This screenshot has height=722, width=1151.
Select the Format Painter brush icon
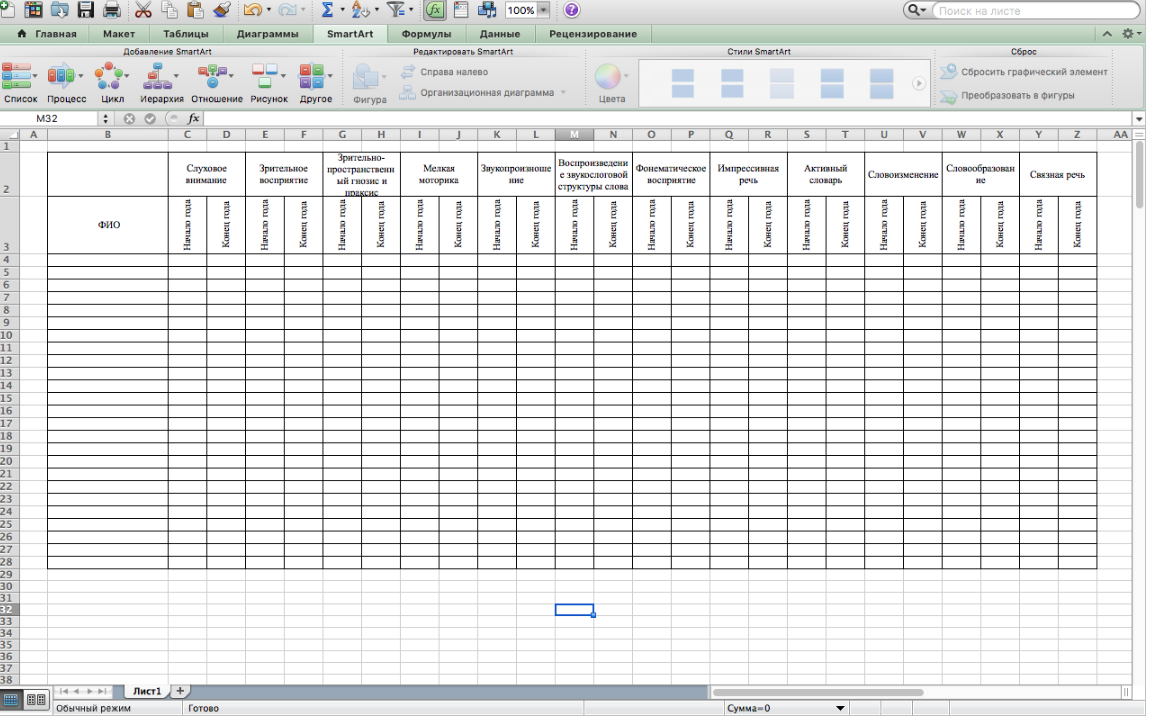click(221, 11)
